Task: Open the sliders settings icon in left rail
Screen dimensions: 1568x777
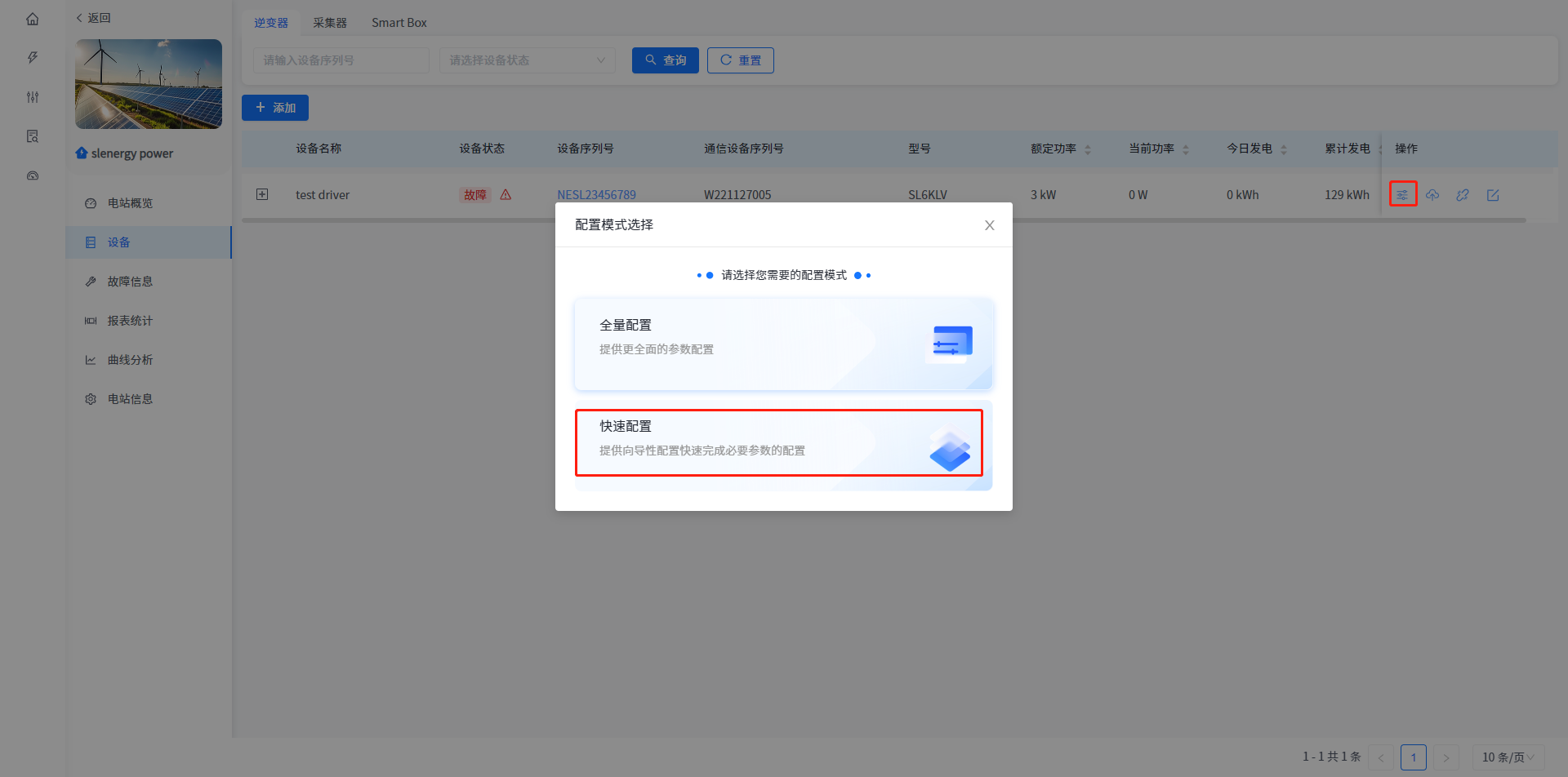Action: coord(33,97)
